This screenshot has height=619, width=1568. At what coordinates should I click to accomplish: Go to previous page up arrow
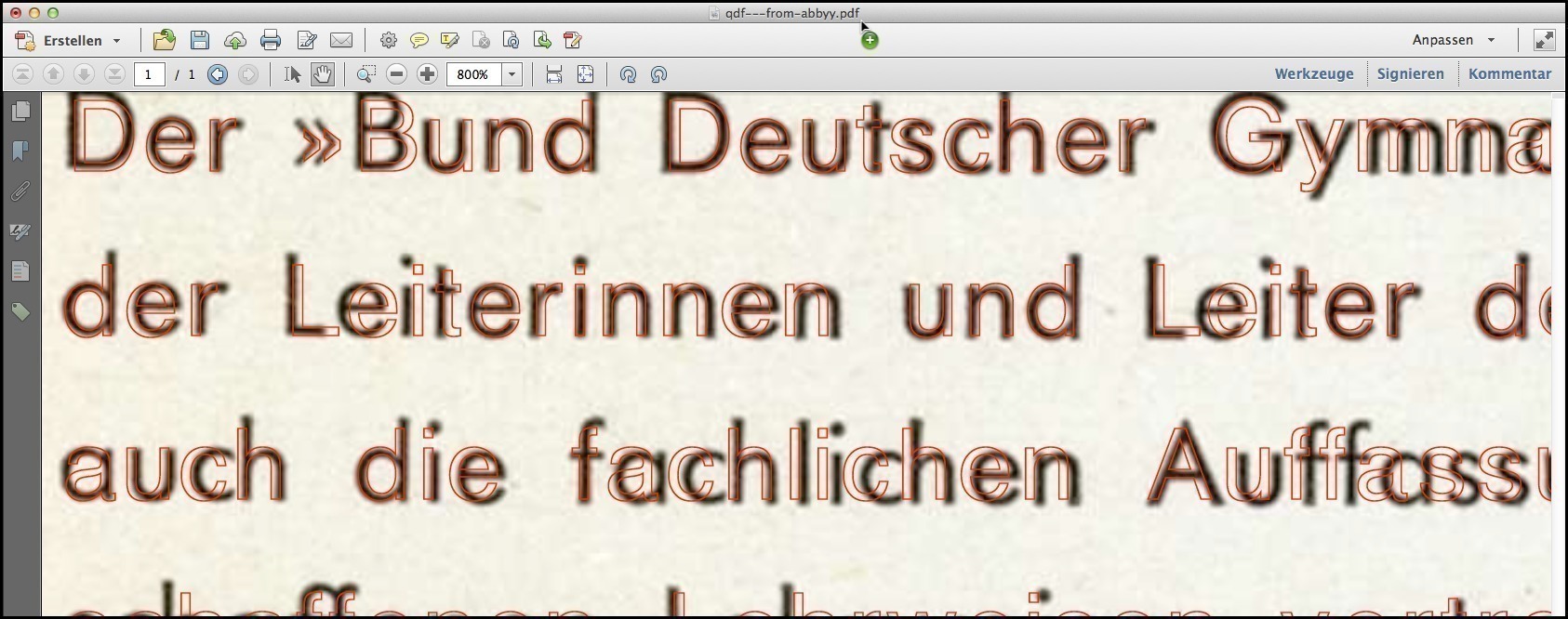pos(54,74)
